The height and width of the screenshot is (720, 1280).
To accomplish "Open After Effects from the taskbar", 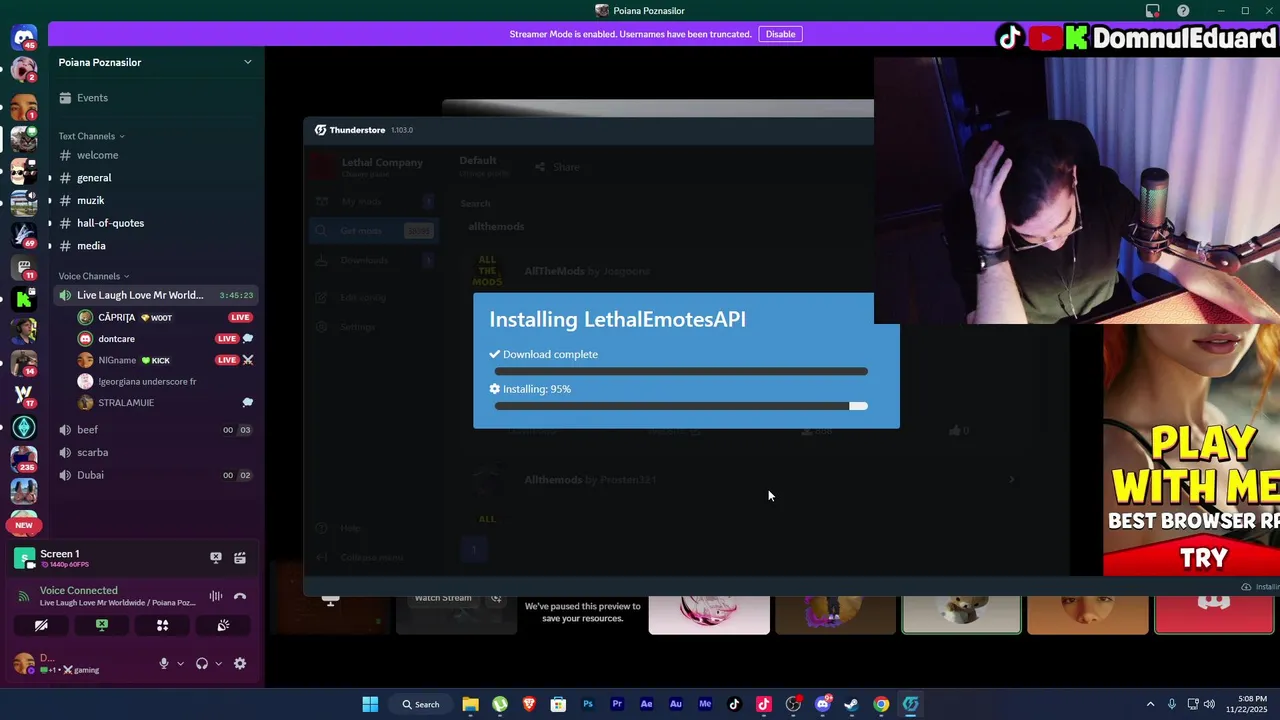I will [646, 704].
